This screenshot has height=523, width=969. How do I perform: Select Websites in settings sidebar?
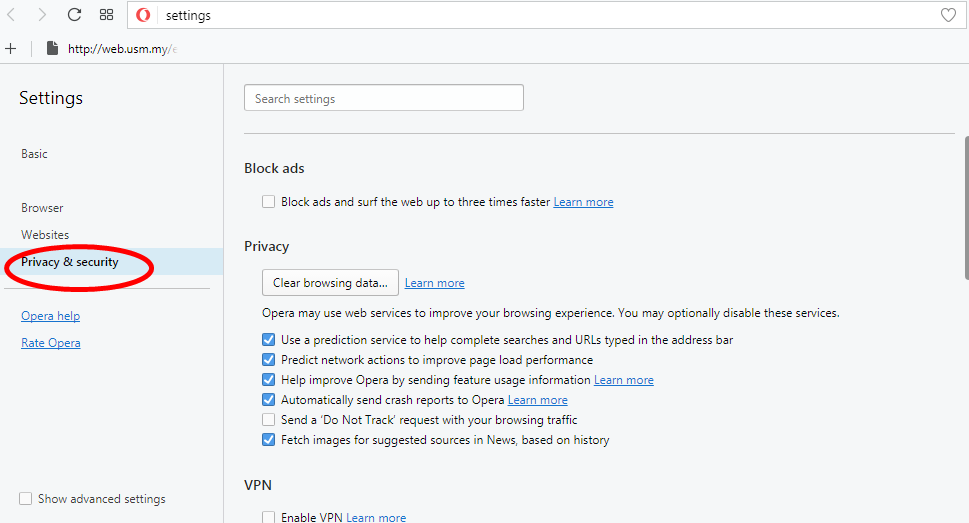pyautogui.click(x=45, y=235)
